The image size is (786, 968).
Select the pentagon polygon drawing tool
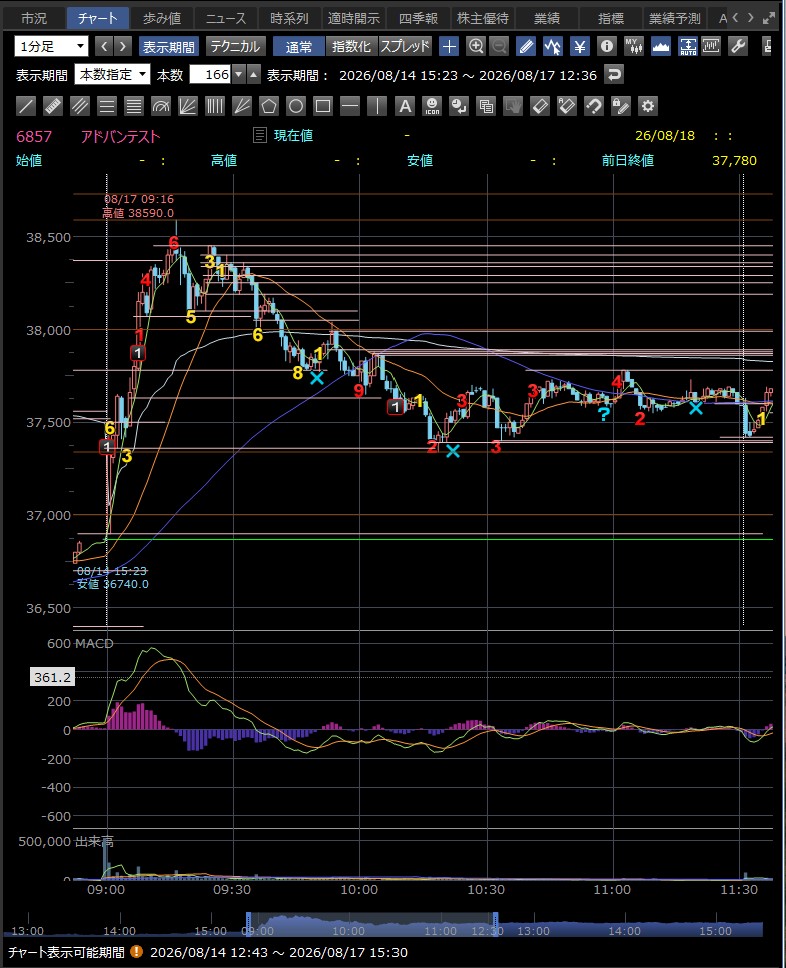tap(269, 106)
